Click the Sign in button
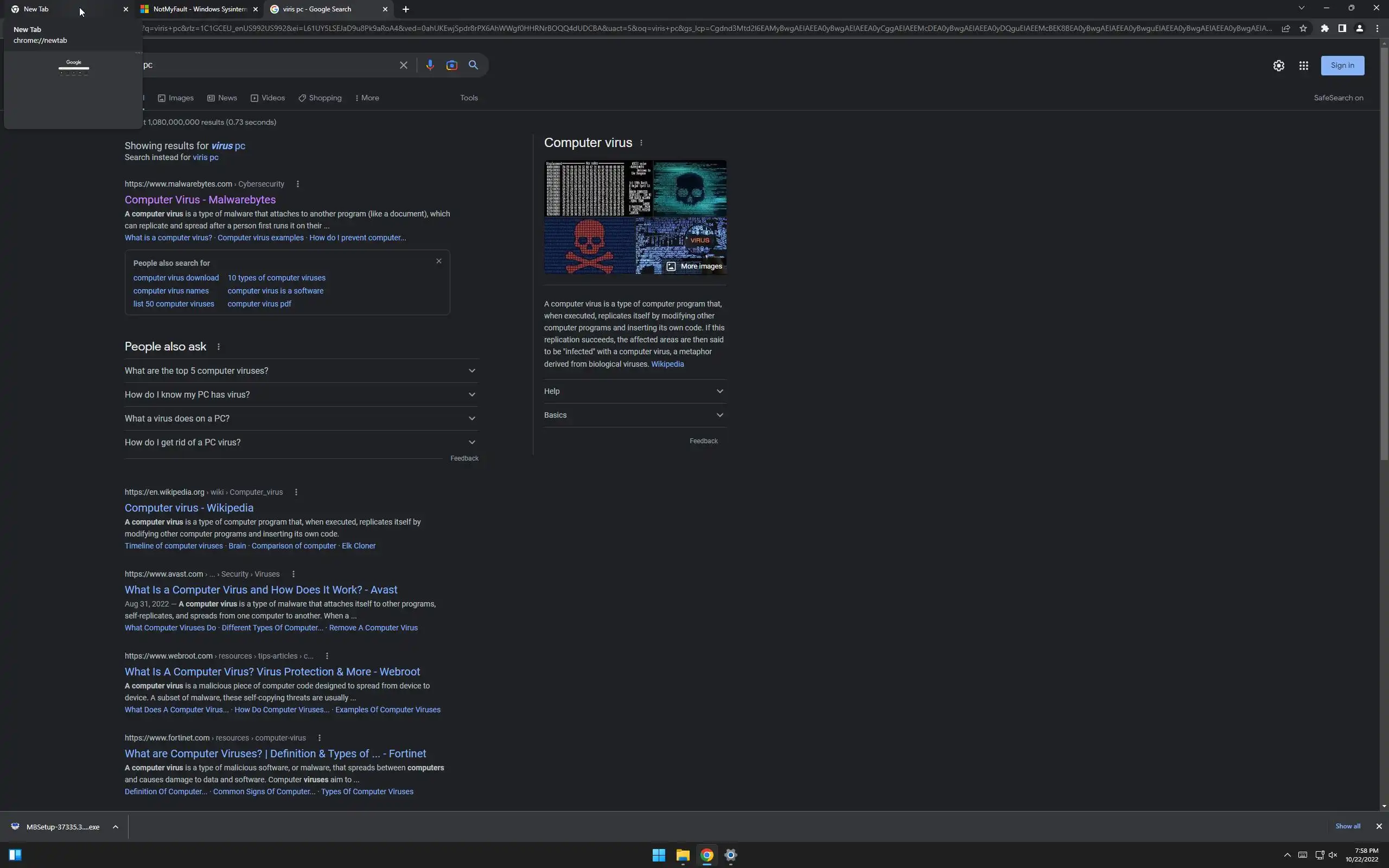Screen dimensions: 1389x868 tap(1342, 66)
